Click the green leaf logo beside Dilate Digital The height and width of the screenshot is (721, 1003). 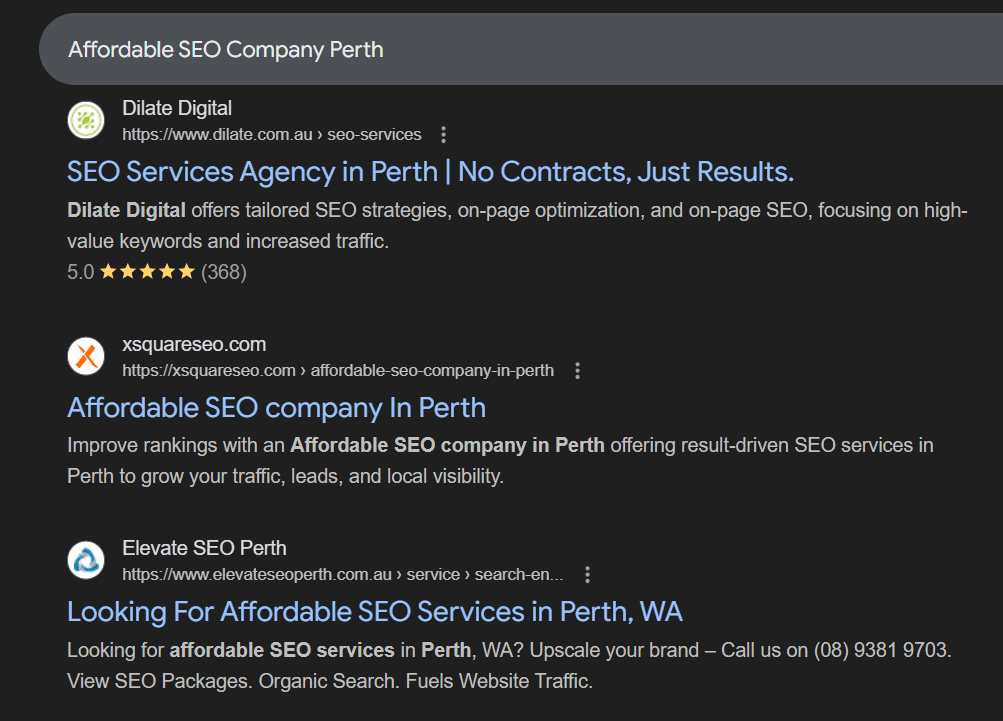pyautogui.click(x=85, y=120)
